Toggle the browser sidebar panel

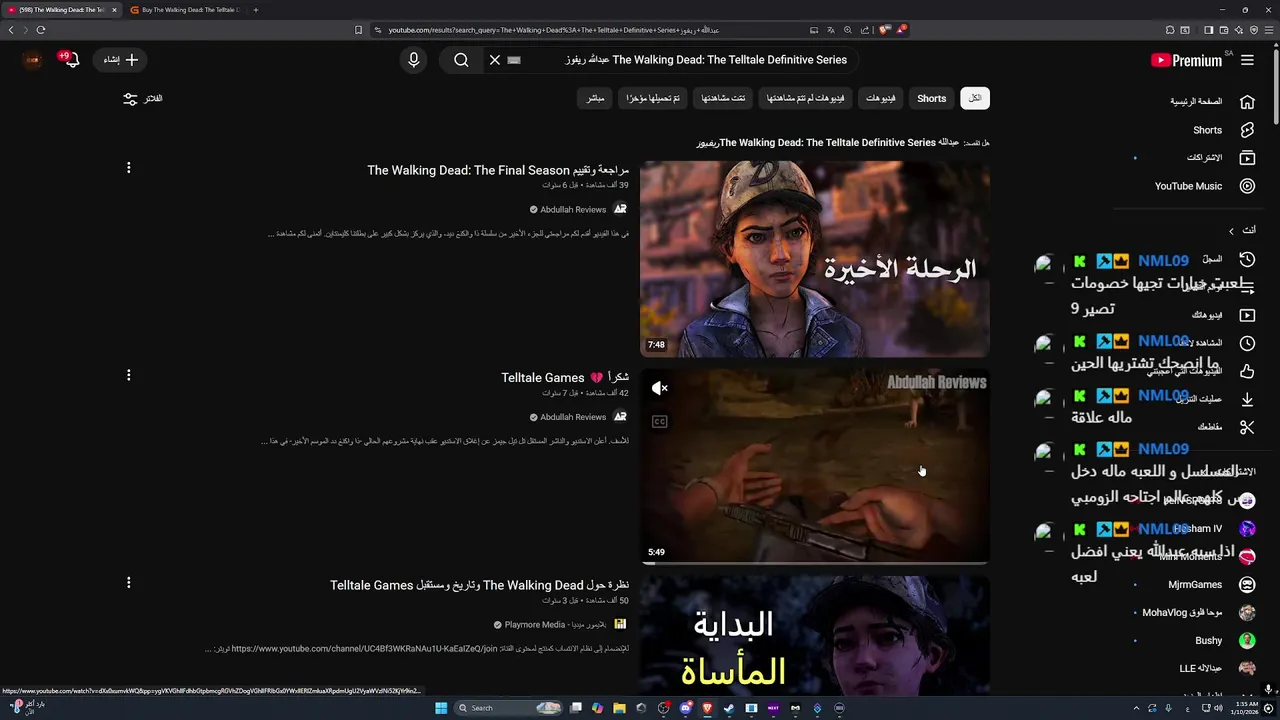(1208, 30)
